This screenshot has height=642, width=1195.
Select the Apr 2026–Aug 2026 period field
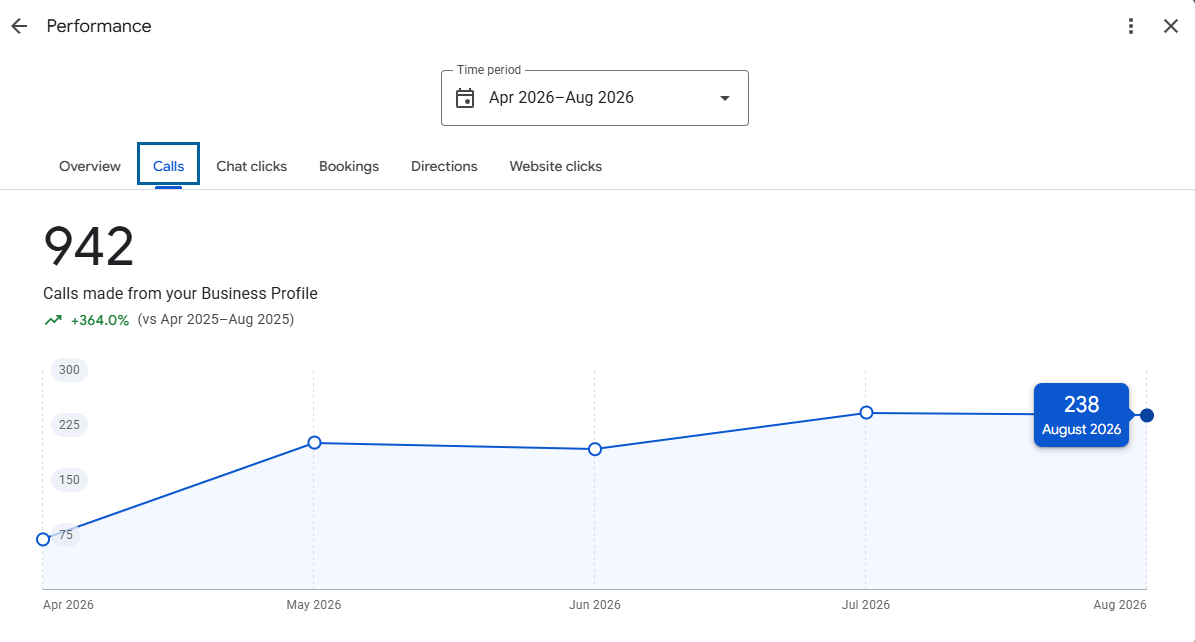pyautogui.click(x=594, y=98)
